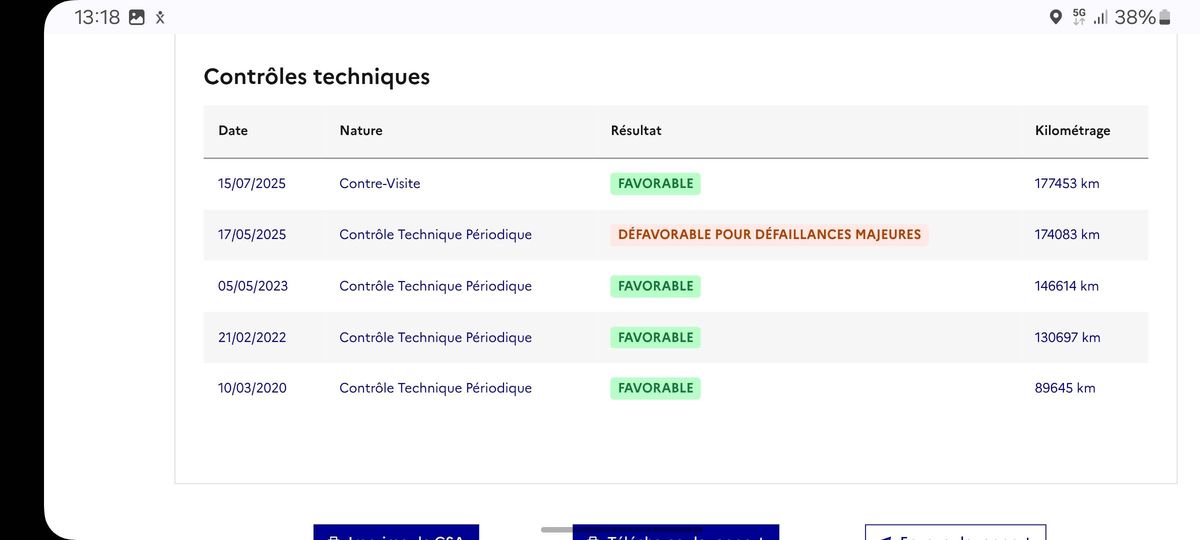Click the FAVORABLE badge for 21/02/2022
1200x540 pixels.
655,337
